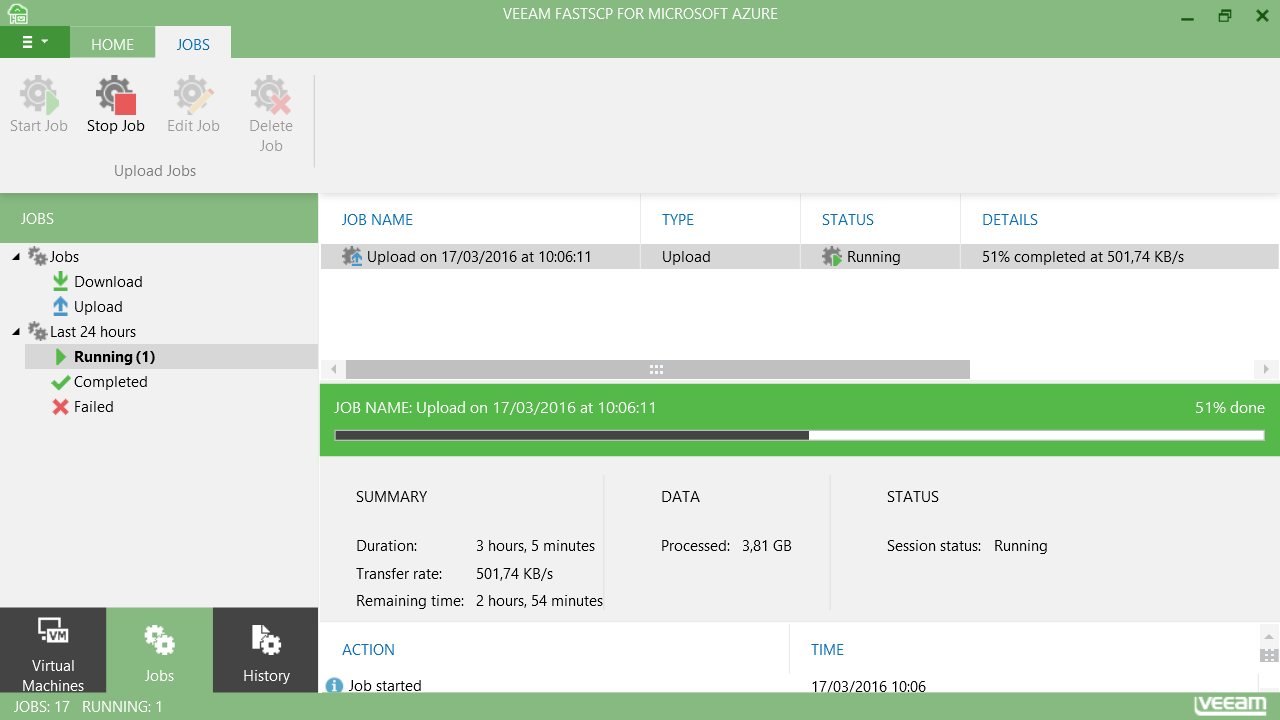Click the job list horizontal scrollbar thumb

[x=657, y=369]
